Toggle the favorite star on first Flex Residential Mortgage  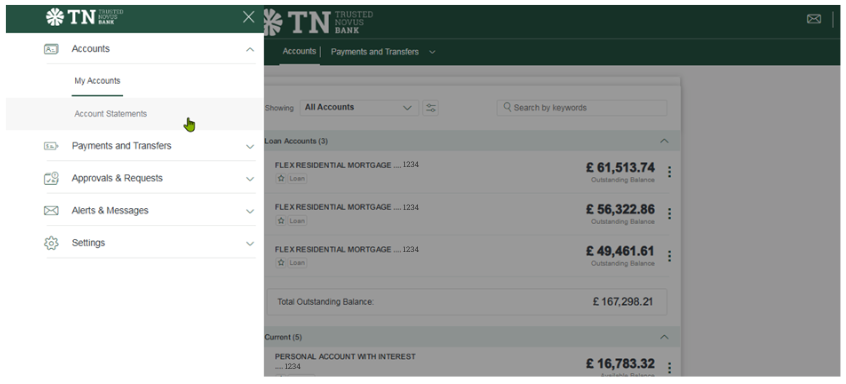[x=281, y=179]
